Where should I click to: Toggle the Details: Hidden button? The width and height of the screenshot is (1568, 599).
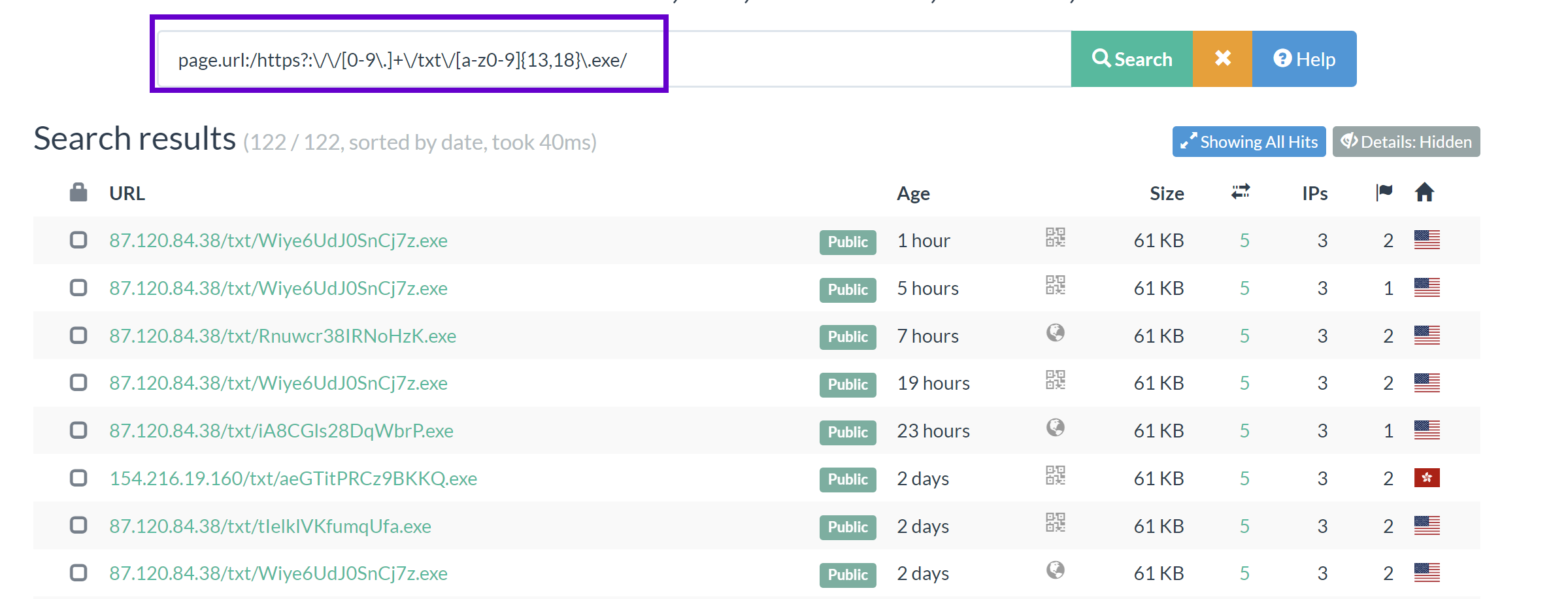[x=1407, y=142]
